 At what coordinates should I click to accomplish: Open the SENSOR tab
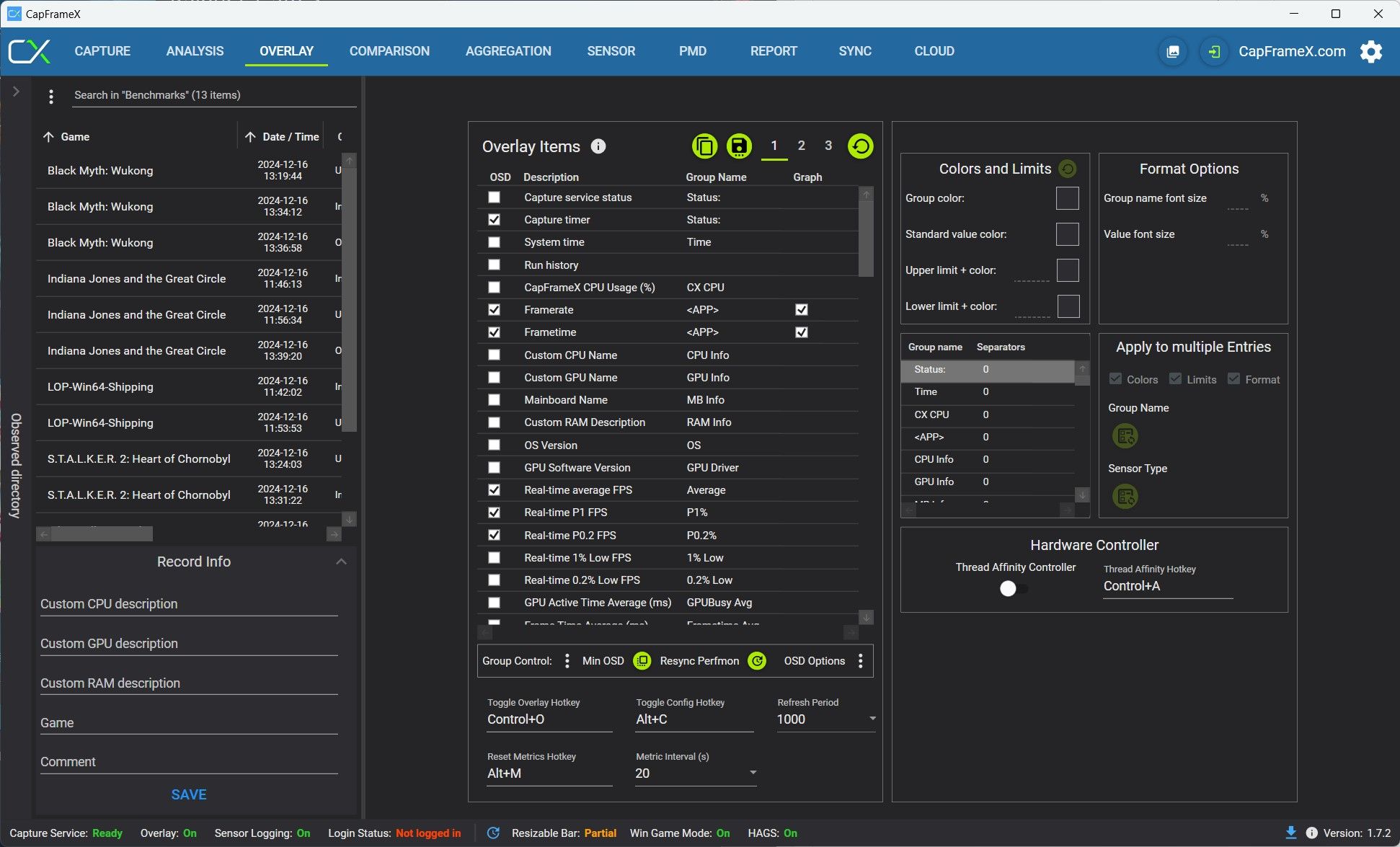(611, 51)
